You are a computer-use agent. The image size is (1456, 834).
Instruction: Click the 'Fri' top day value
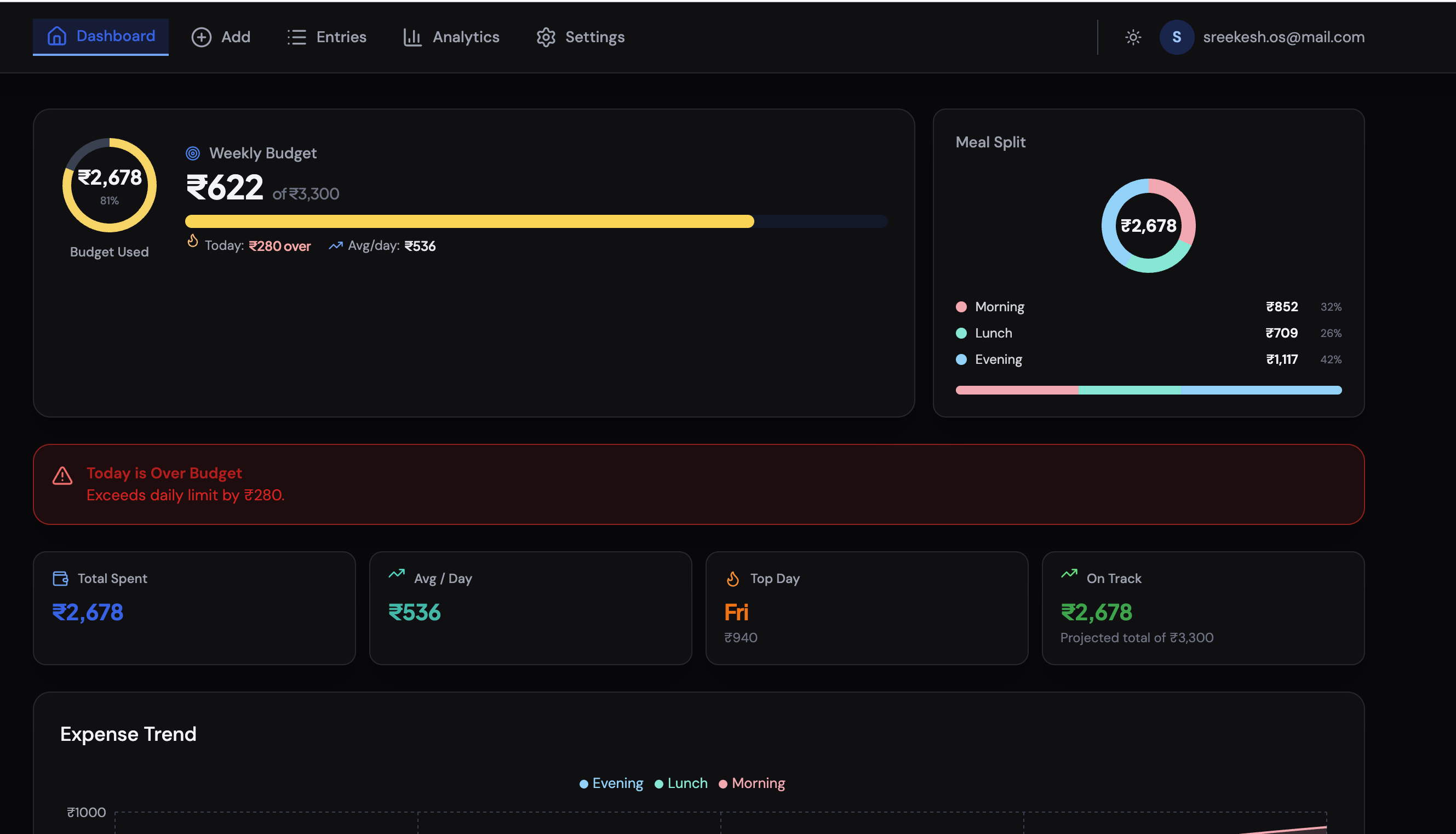pyautogui.click(x=736, y=613)
